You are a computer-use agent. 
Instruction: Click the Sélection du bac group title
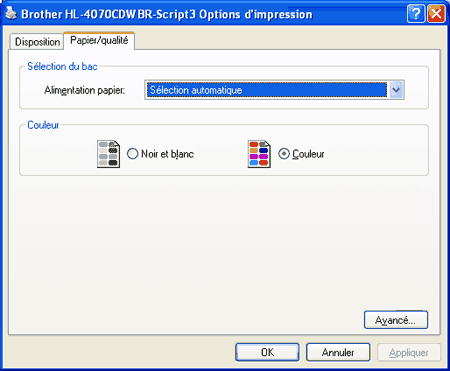(62, 66)
